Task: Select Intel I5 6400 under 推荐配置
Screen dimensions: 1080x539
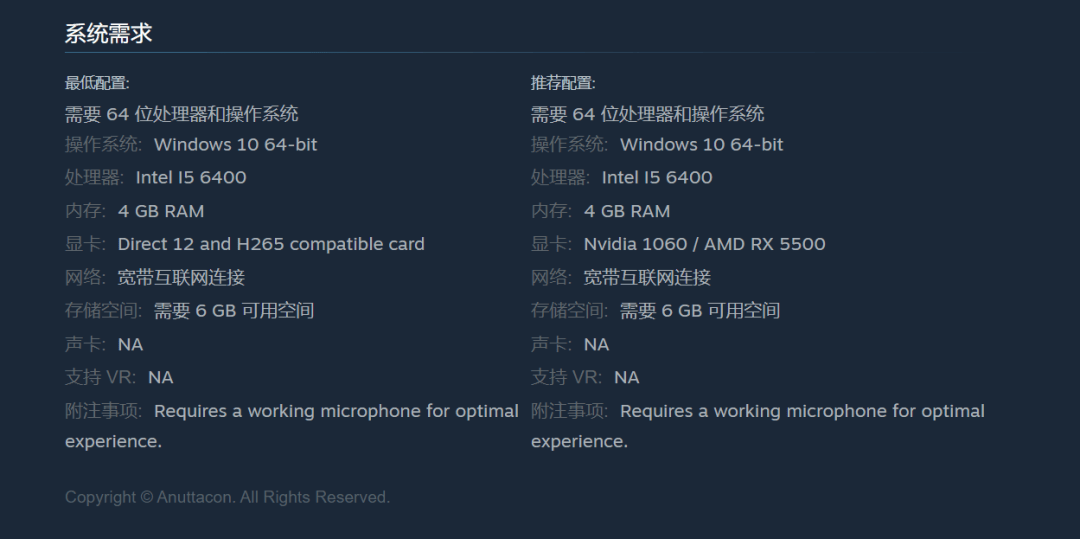Action: click(x=657, y=178)
